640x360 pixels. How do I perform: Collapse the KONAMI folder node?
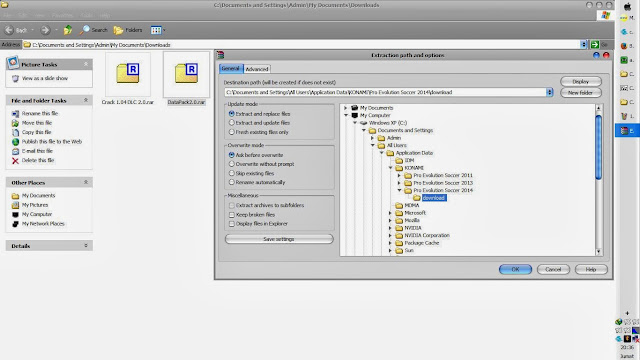[390, 167]
